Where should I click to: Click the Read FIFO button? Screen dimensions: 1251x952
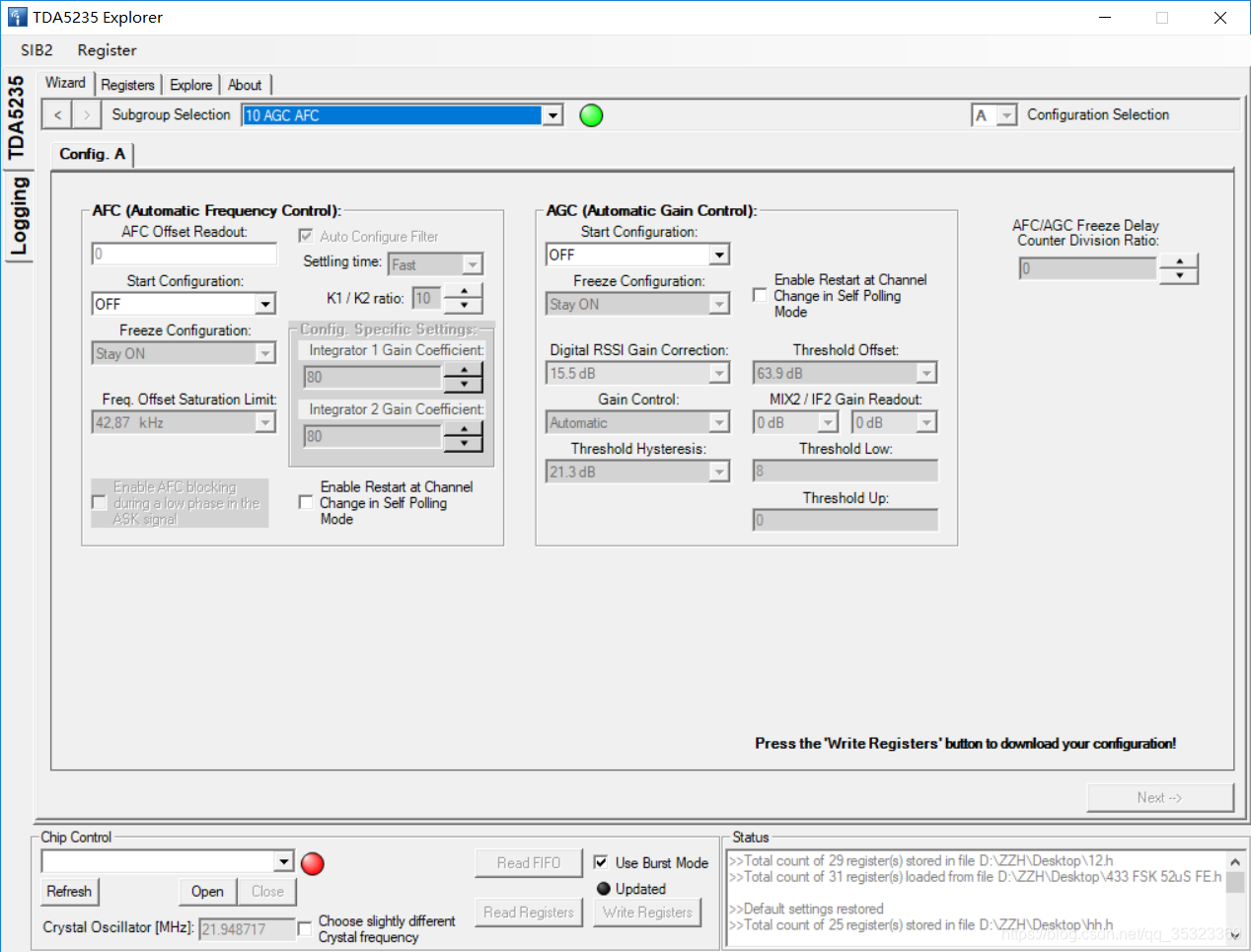(x=529, y=863)
